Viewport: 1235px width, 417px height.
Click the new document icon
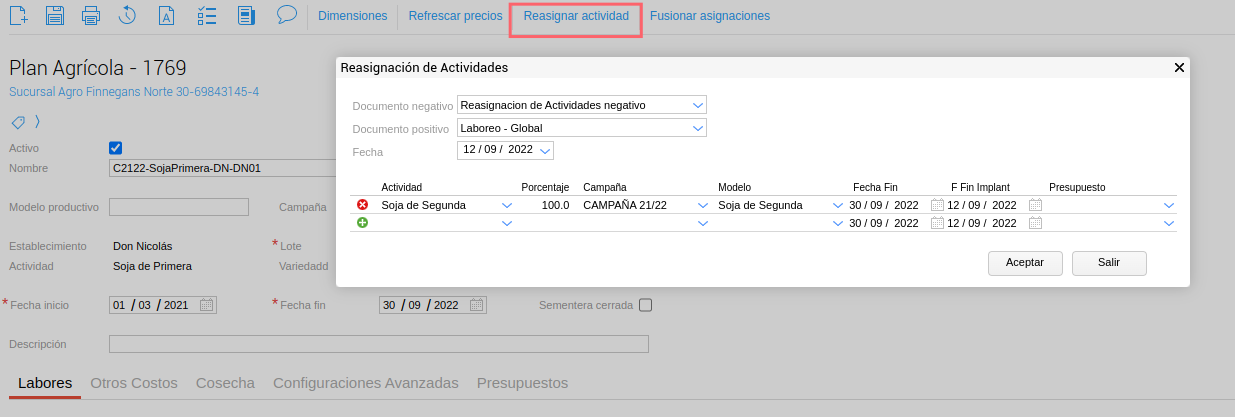(x=18, y=16)
